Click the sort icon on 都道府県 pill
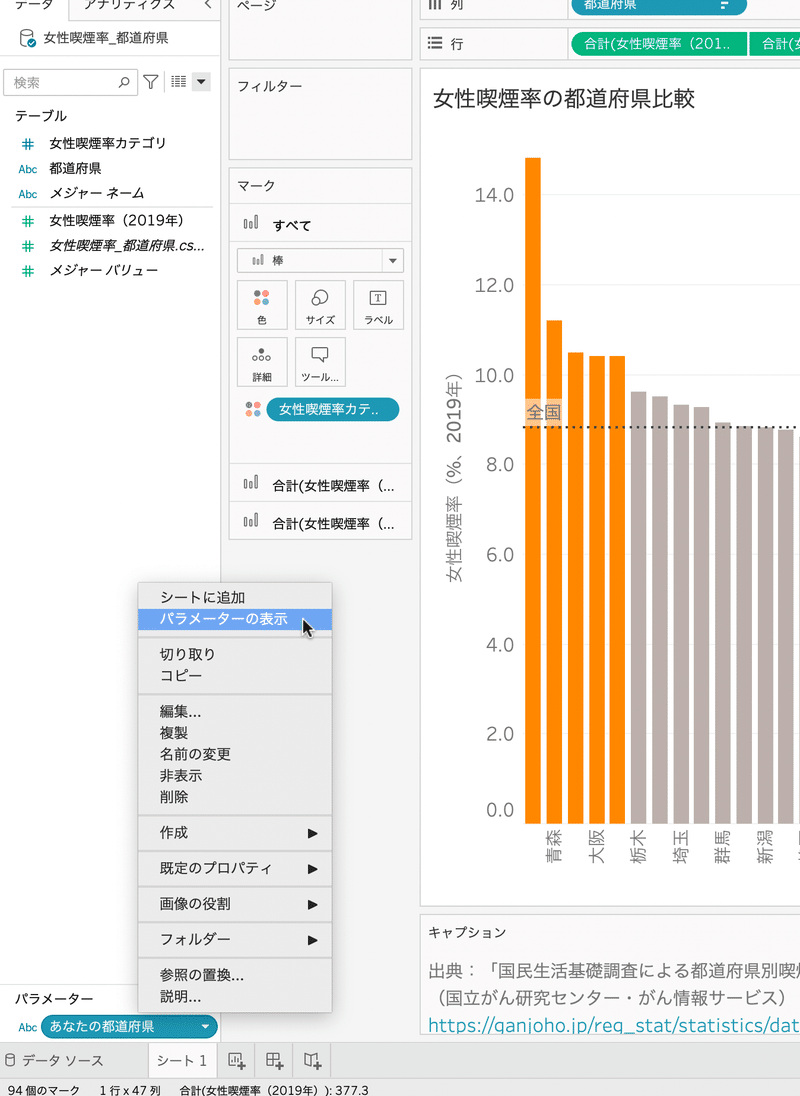The width and height of the screenshot is (800, 1096). 724,6
